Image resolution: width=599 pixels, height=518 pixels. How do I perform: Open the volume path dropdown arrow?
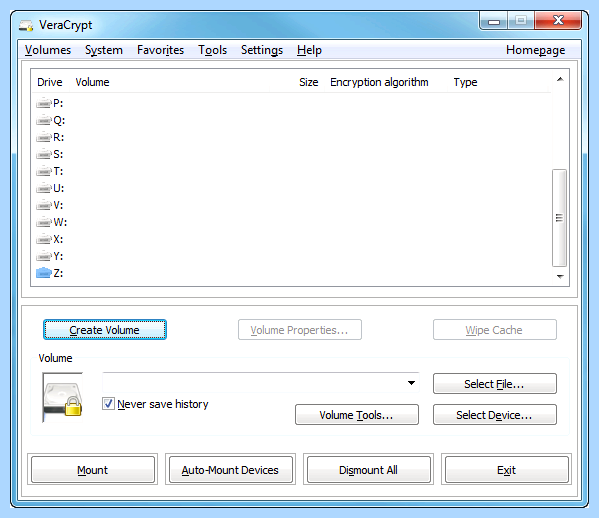click(x=411, y=383)
